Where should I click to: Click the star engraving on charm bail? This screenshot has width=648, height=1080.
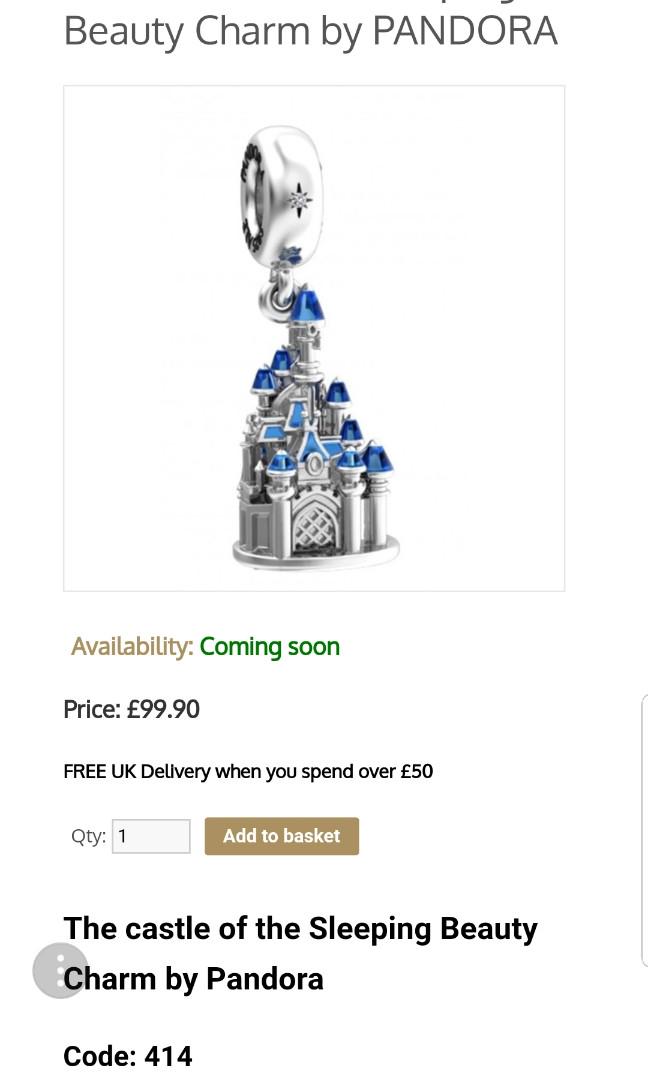300,199
